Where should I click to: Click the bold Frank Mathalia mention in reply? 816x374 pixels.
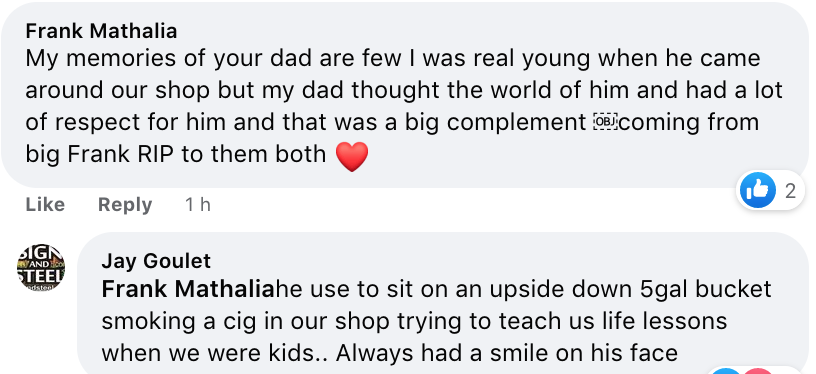[187, 289]
